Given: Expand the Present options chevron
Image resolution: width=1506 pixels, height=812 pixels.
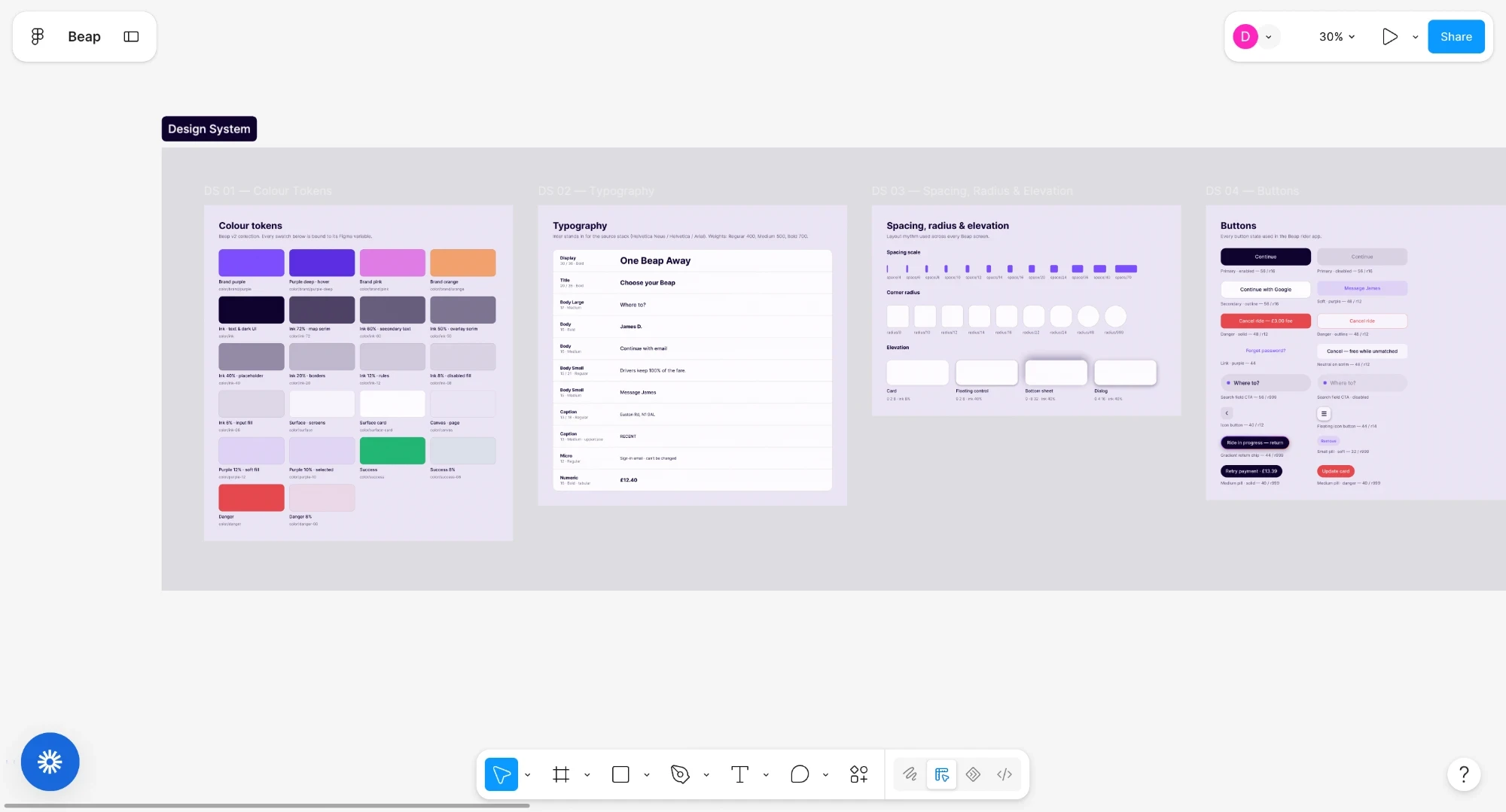Looking at the screenshot, I should (1416, 37).
